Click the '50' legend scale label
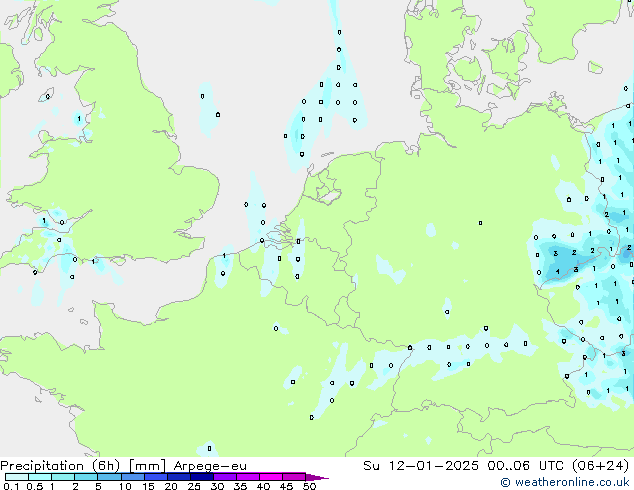The width and height of the screenshot is (634, 490). [x=310, y=486]
